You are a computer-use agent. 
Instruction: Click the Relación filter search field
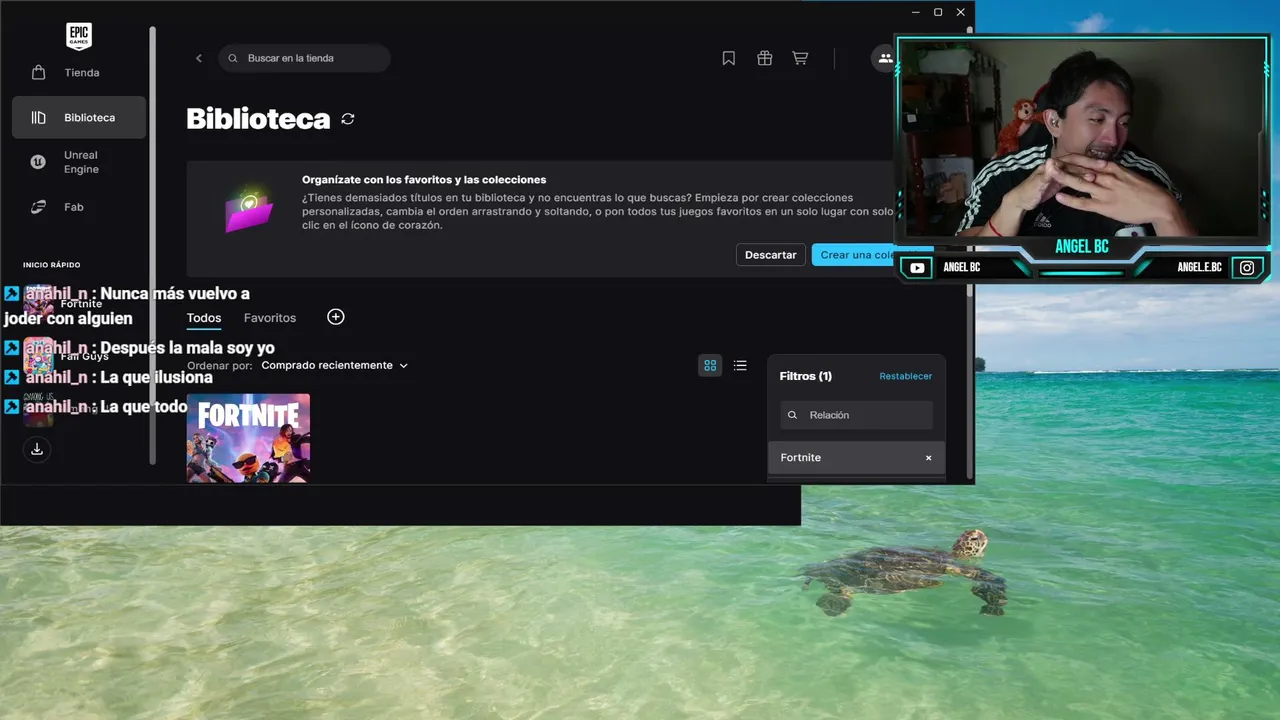857,415
